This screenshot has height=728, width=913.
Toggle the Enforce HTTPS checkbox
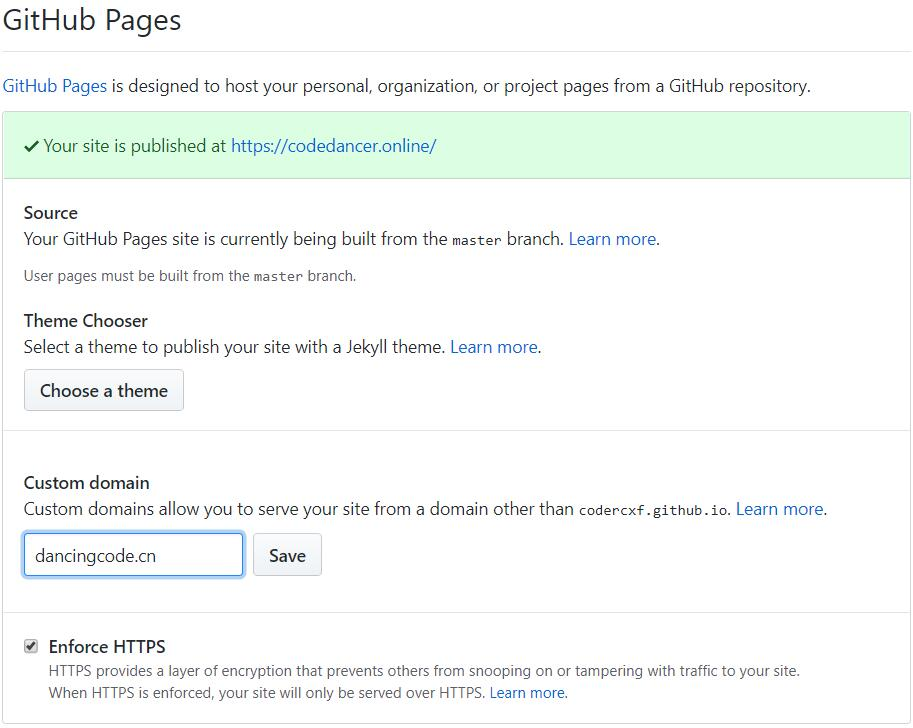[x=31, y=646]
